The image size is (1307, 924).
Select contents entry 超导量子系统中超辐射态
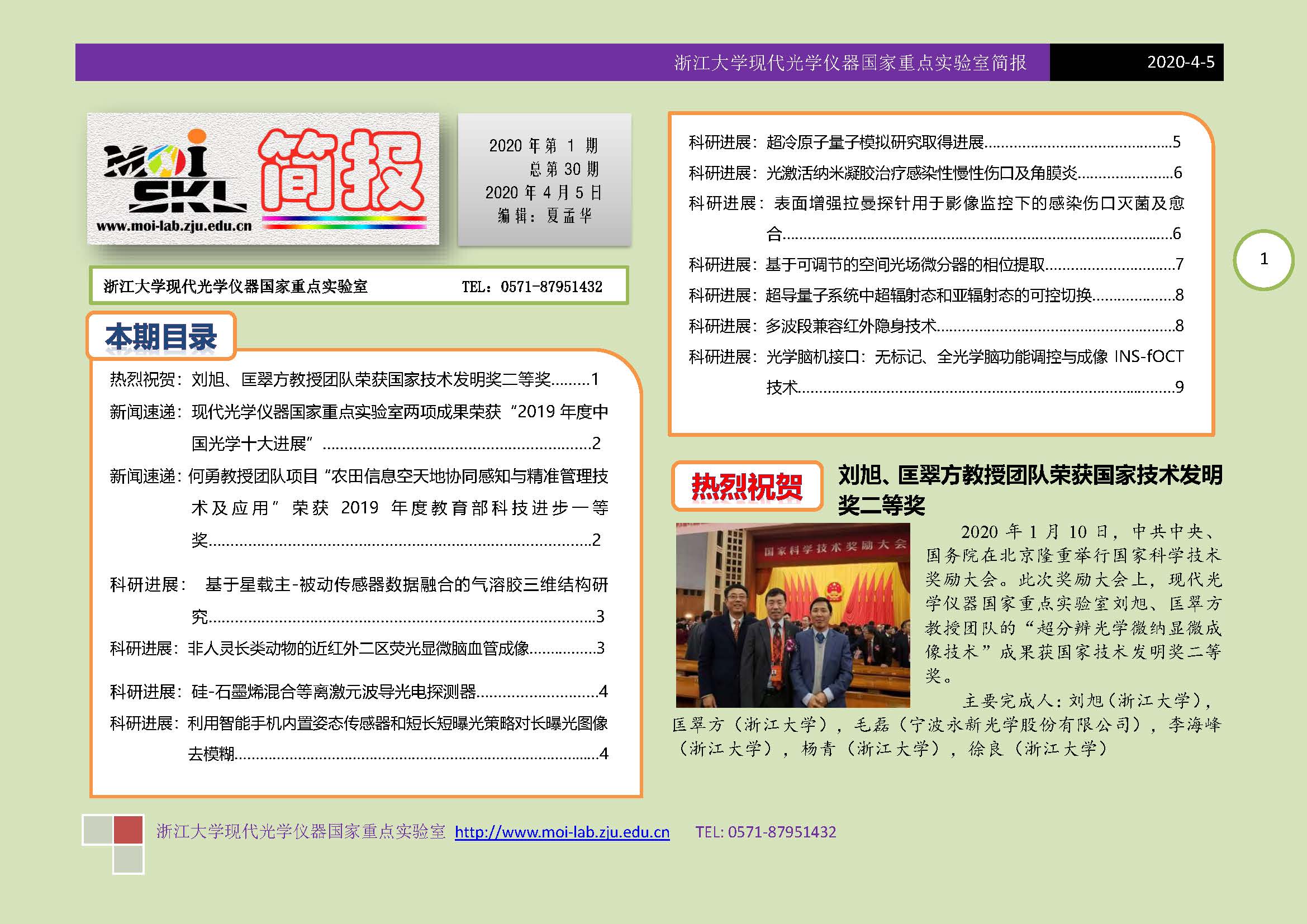[936, 295]
